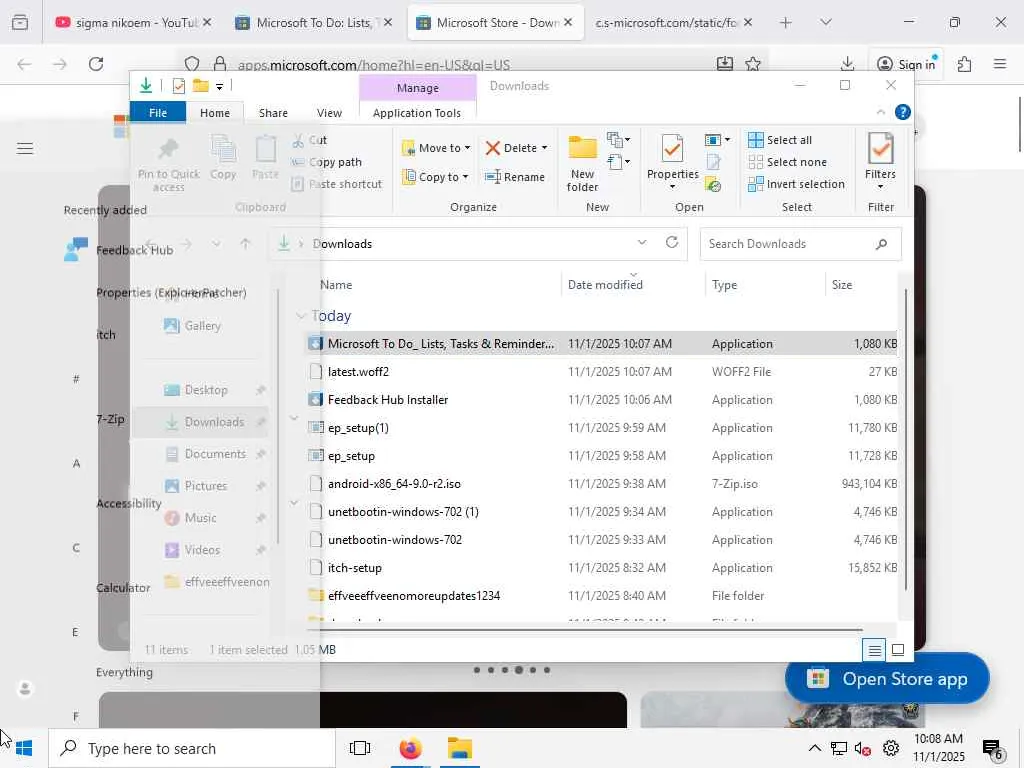Open the Microsoft Store page navigation hamburger menu
This screenshot has height=768, width=1024.
(x=25, y=148)
